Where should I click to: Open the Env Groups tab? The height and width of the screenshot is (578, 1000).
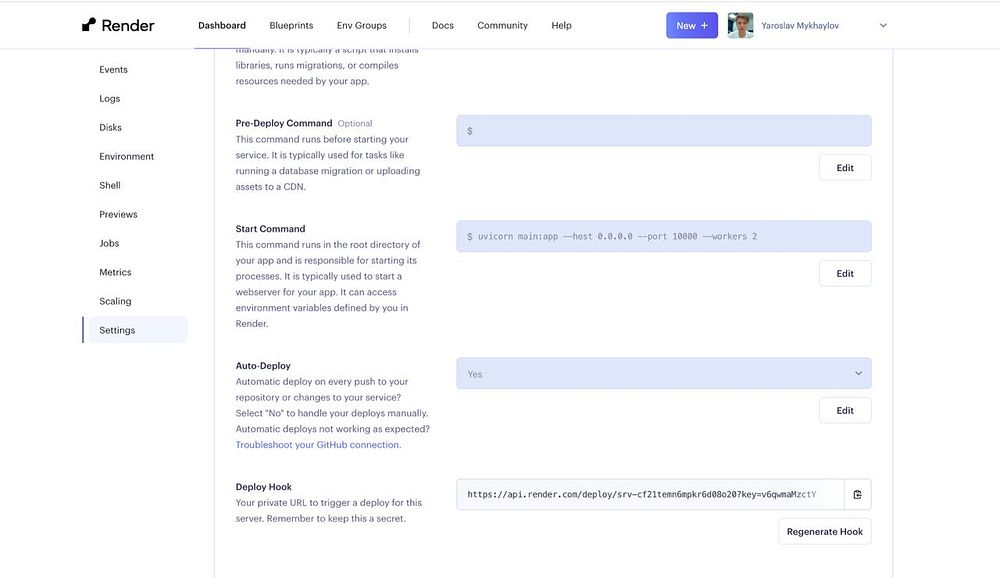(361, 25)
